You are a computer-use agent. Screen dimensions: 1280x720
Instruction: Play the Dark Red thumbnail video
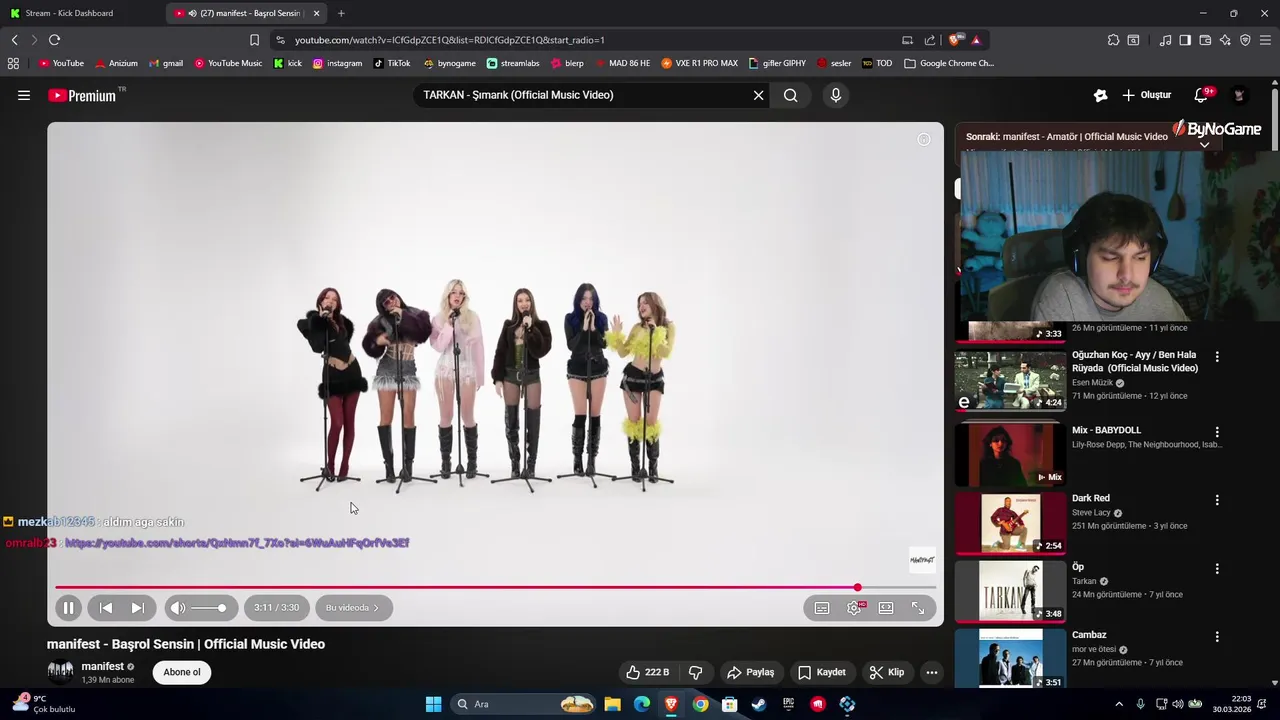pos(1010,523)
